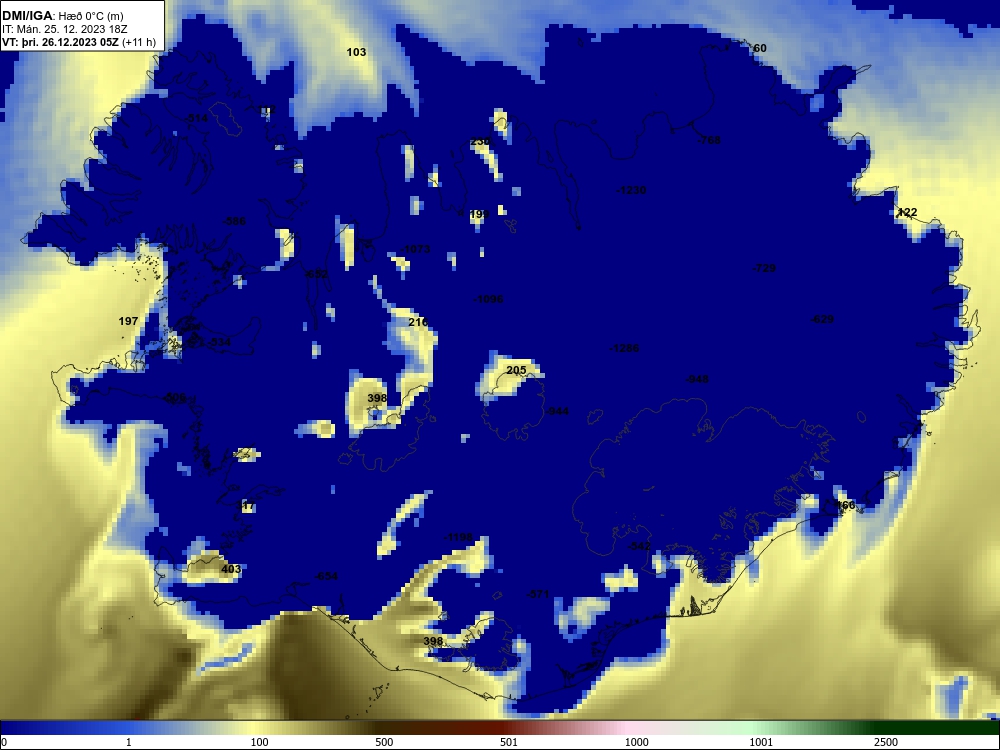This screenshot has width=1000, height=750.
Task: Click the map value -1230
Action: pos(631,190)
